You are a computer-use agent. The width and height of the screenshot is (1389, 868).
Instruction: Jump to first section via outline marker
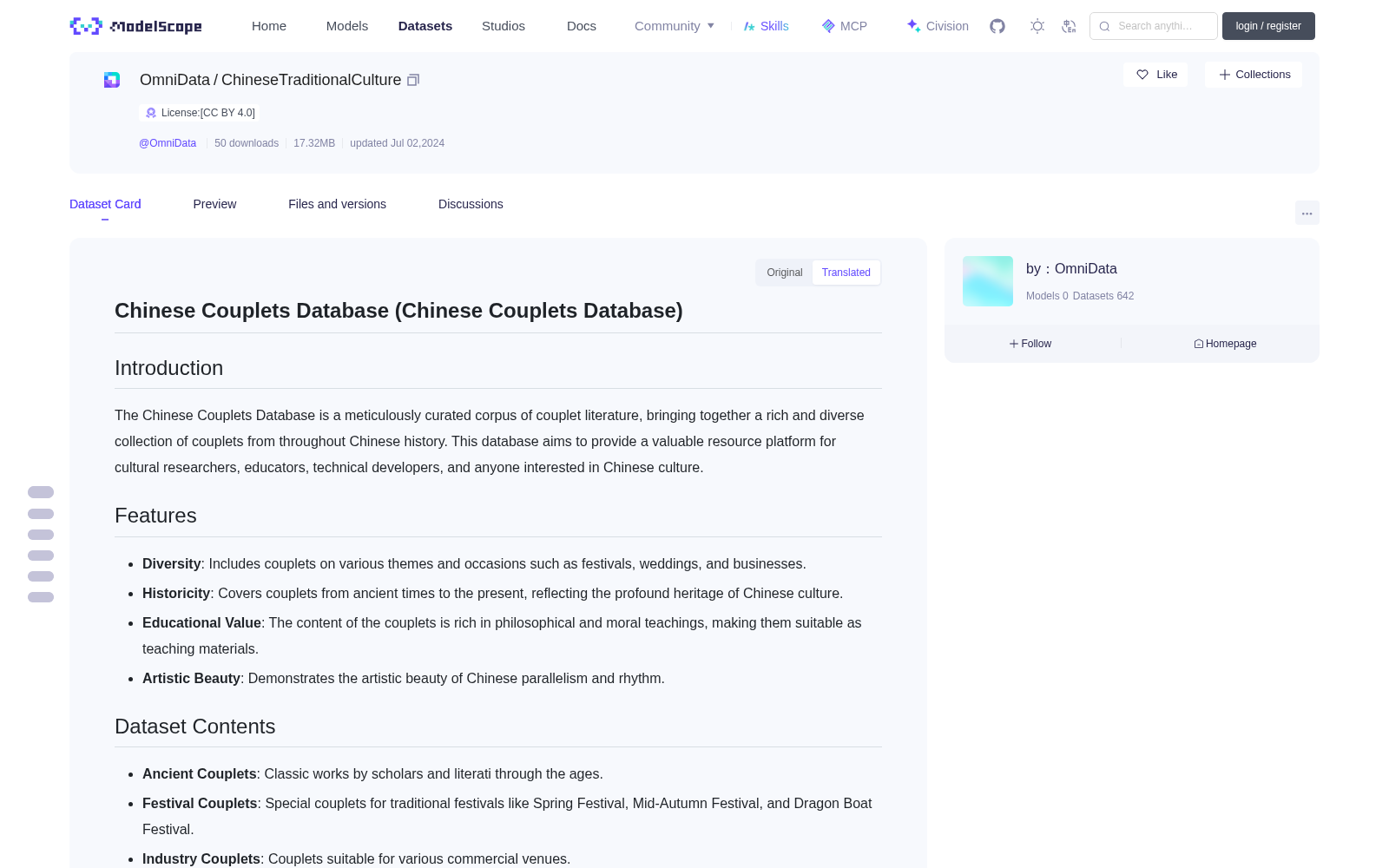pos(41,492)
